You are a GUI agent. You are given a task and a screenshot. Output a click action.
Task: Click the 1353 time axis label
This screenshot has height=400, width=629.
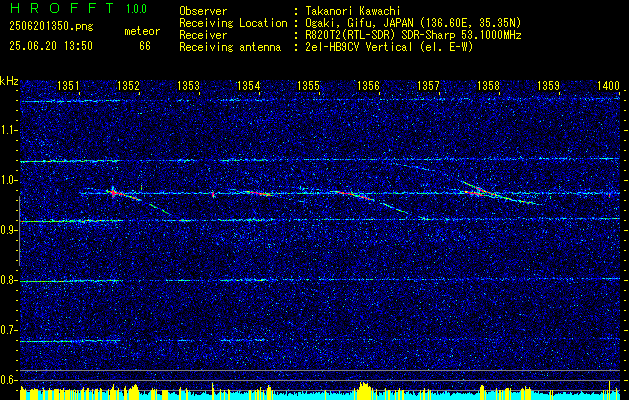pos(188,85)
